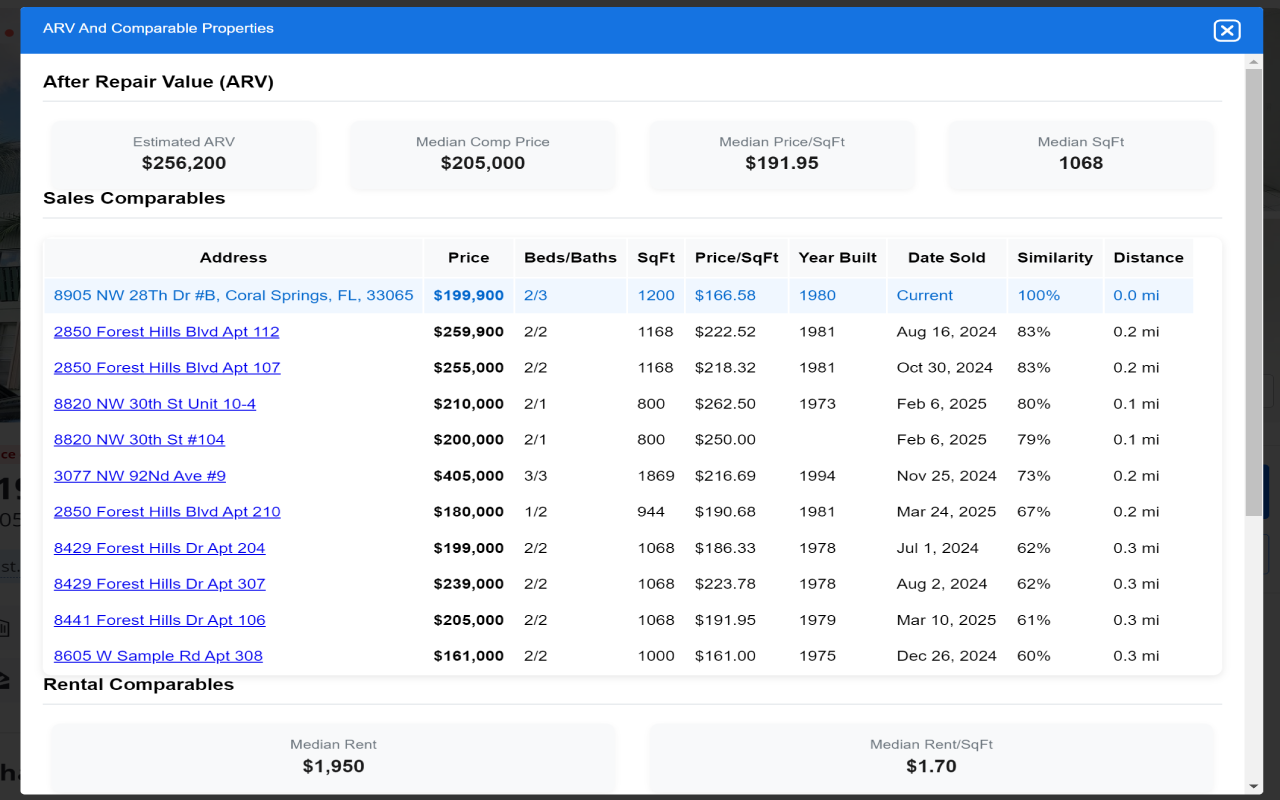This screenshot has height=800, width=1280.
Task: Open listing 2850 Forest Hills Blvd Apt 112
Action: [167, 331]
